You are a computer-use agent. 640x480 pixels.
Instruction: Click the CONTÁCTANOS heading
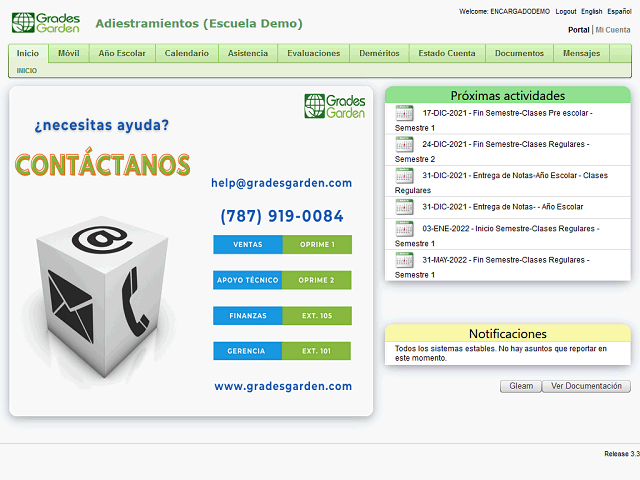[x=102, y=163]
